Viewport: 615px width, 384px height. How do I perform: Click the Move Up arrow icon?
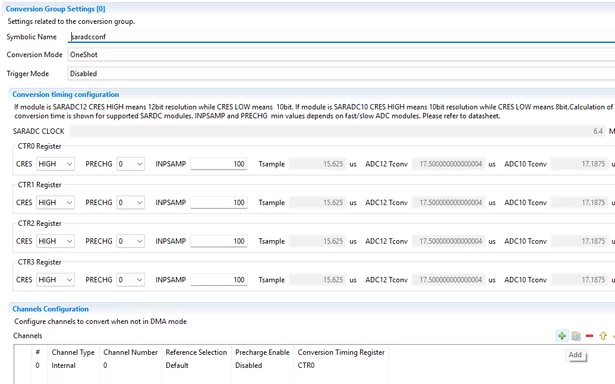click(x=603, y=336)
